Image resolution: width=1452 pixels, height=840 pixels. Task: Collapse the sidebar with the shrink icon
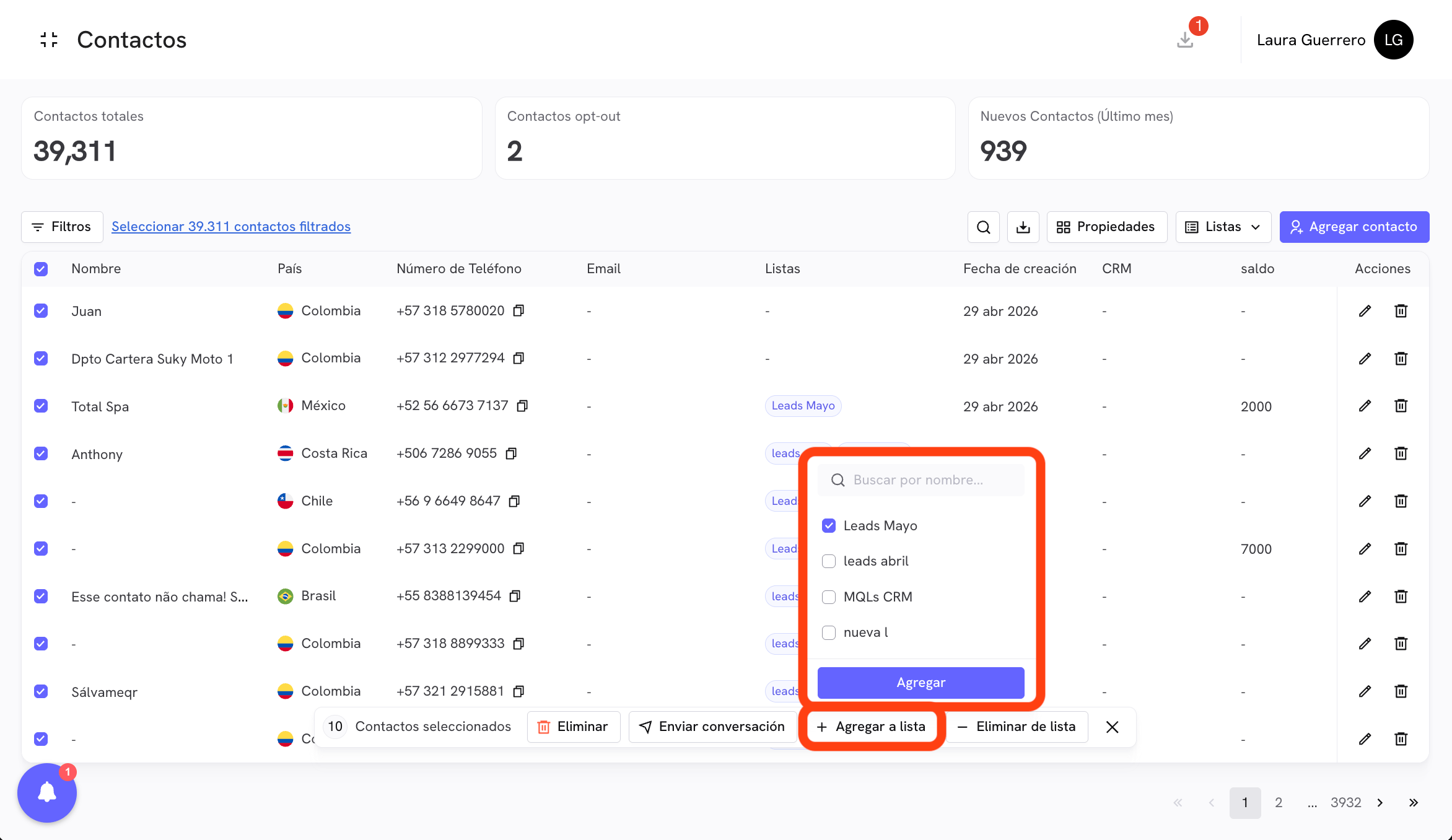pyautogui.click(x=49, y=40)
